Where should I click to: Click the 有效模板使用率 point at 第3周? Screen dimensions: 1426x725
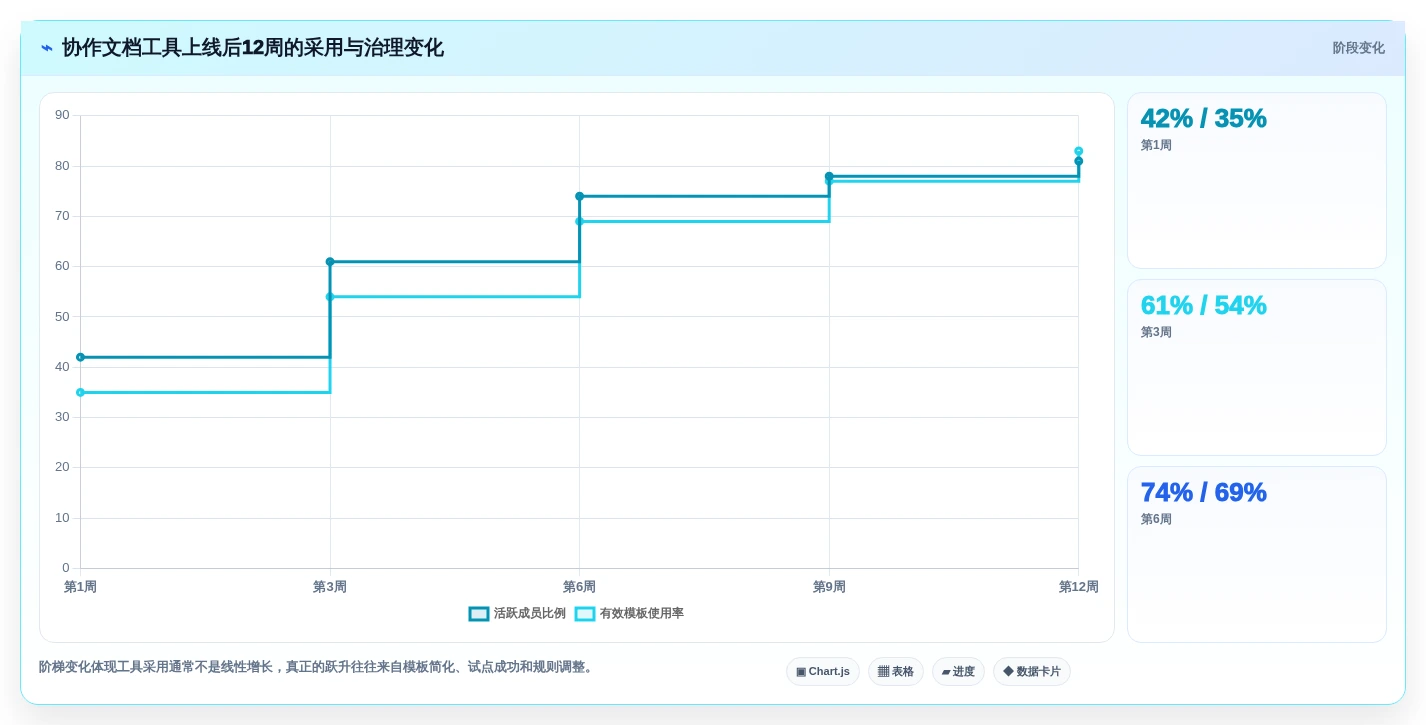point(330,297)
